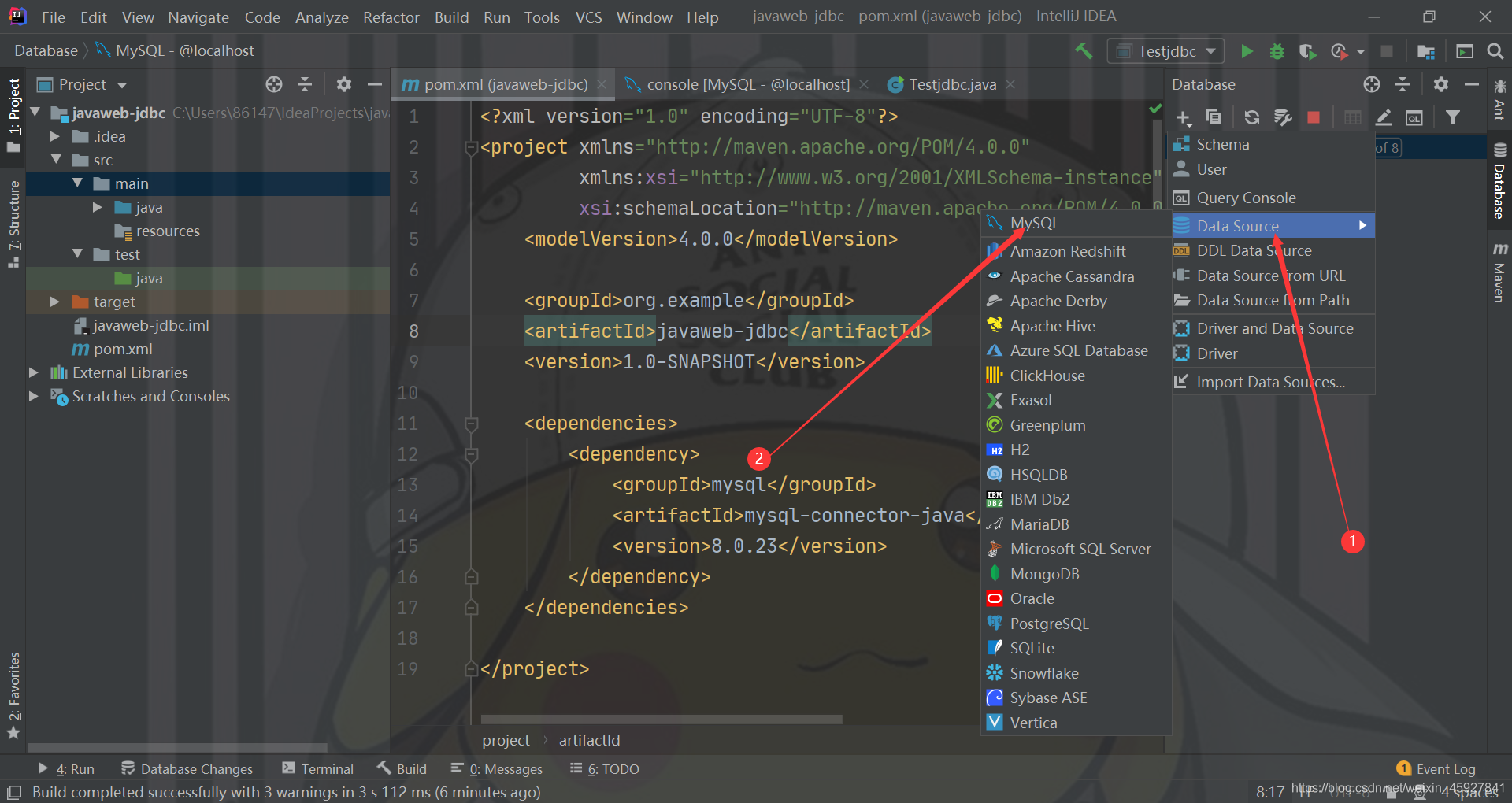Open Database Changes tool window
The width and height of the screenshot is (1512, 803).
(x=187, y=769)
